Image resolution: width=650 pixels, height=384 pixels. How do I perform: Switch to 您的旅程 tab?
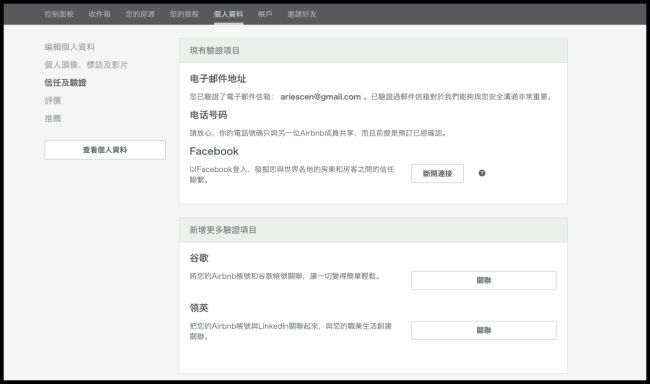click(184, 14)
